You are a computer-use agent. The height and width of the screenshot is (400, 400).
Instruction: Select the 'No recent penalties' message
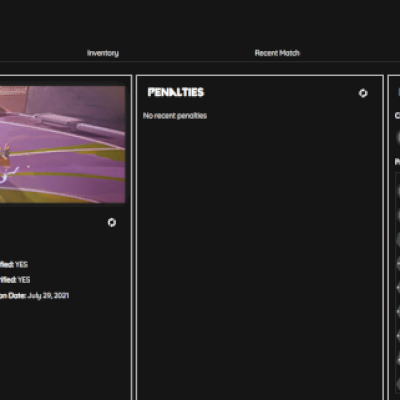click(175, 116)
